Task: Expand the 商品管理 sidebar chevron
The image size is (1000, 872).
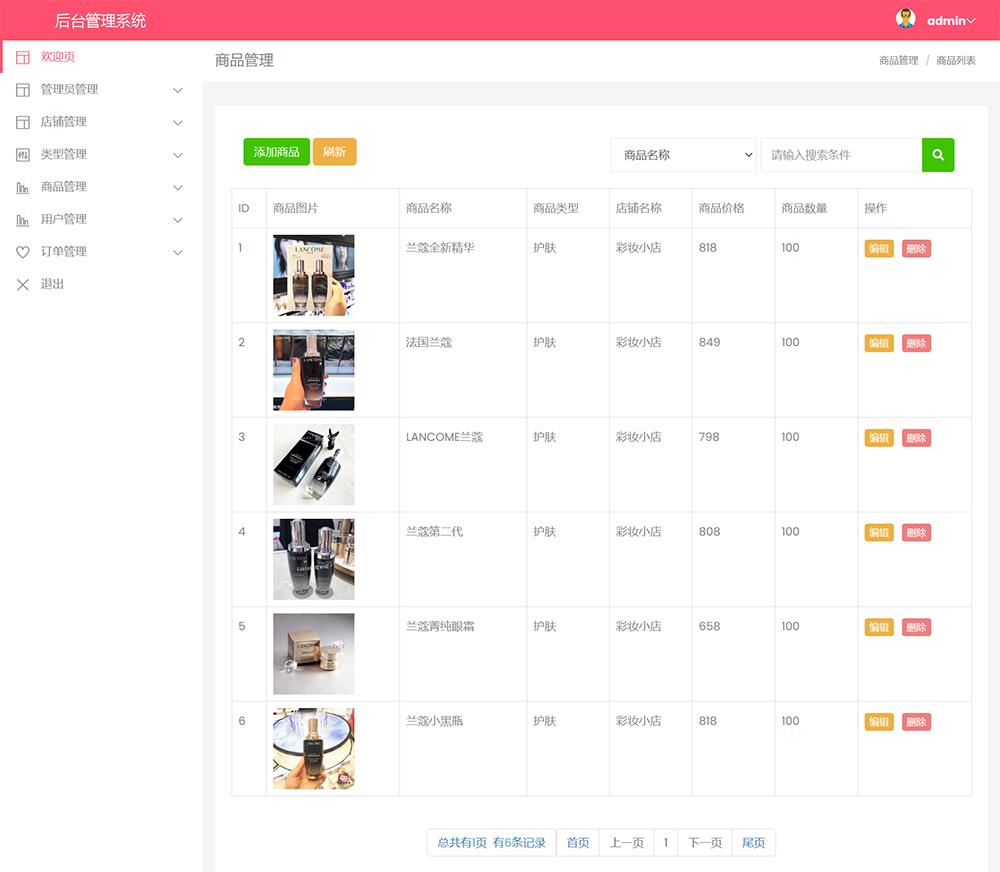Action: [x=178, y=188]
